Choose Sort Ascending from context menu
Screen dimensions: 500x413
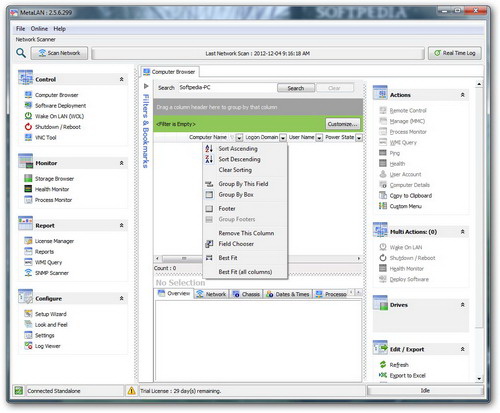(245, 149)
